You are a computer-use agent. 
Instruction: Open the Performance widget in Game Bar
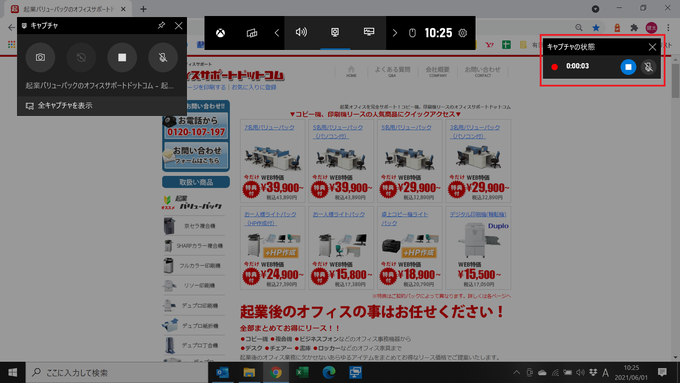click(x=369, y=33)
